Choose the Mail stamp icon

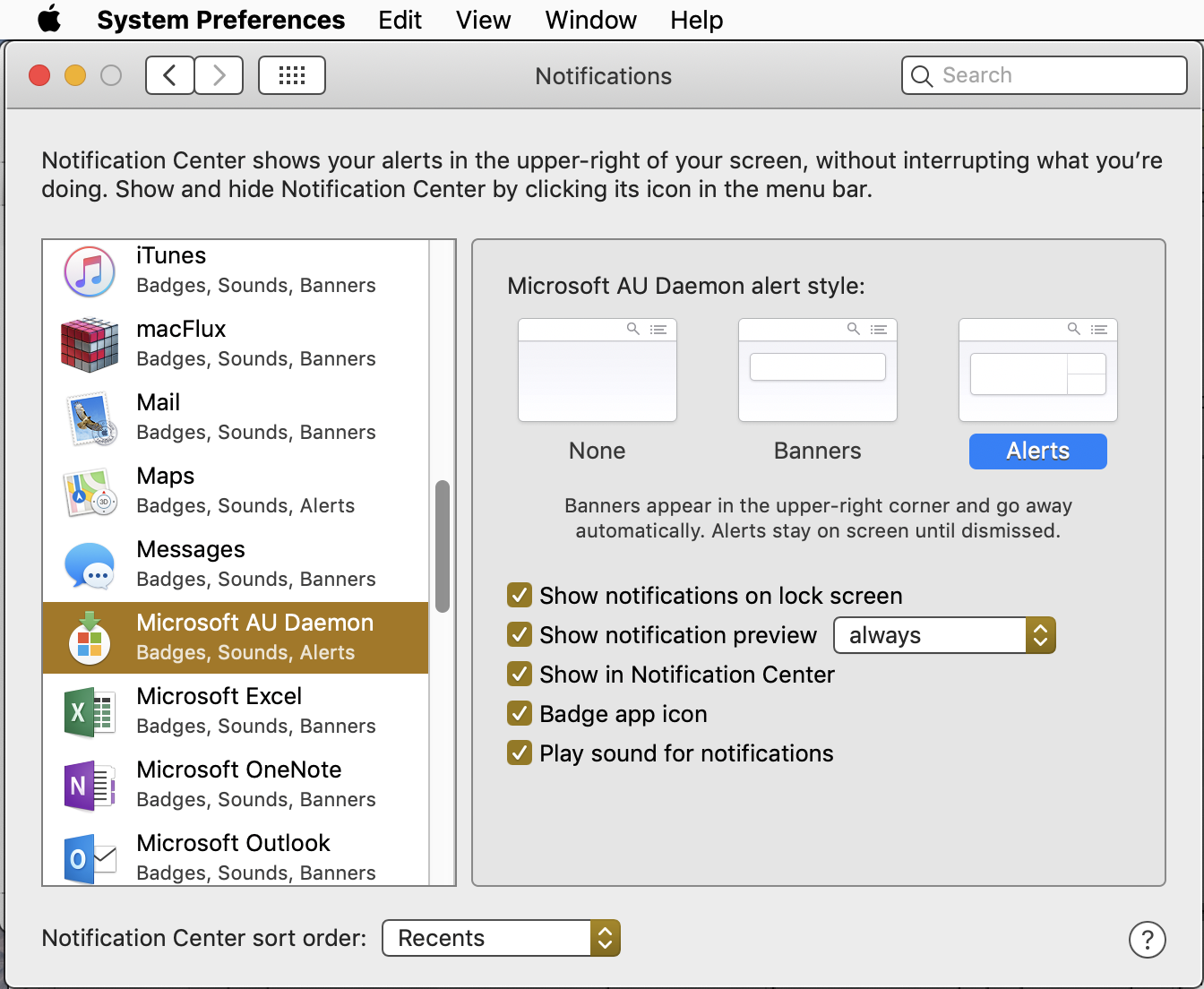pyautogui.click(x=90, y=418)
